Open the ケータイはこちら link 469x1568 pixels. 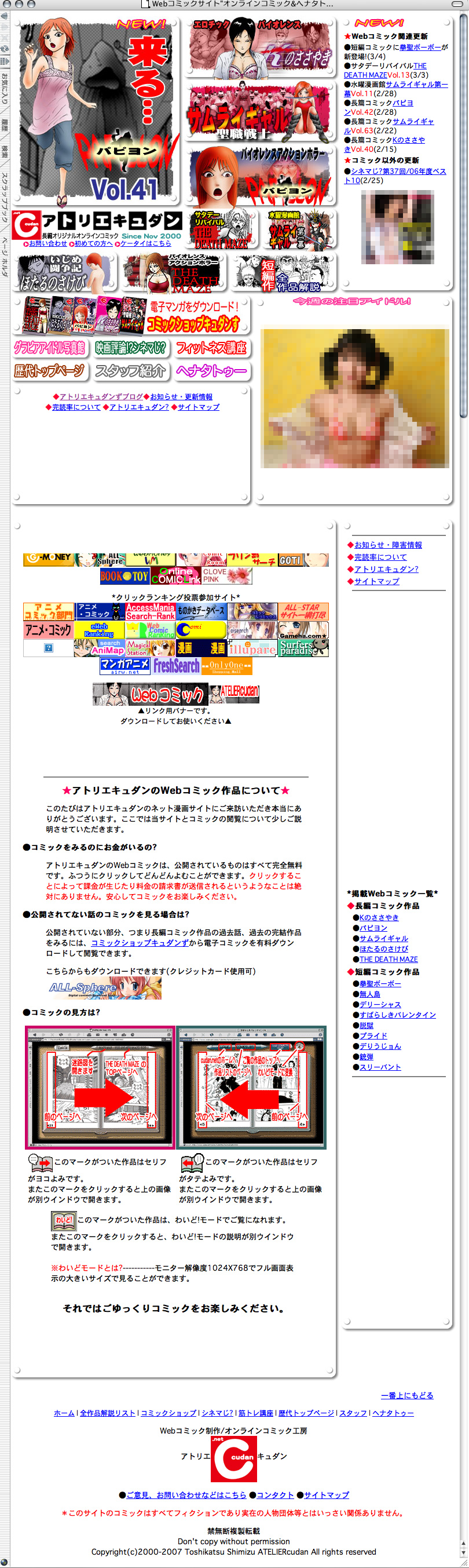click(145, 243)
